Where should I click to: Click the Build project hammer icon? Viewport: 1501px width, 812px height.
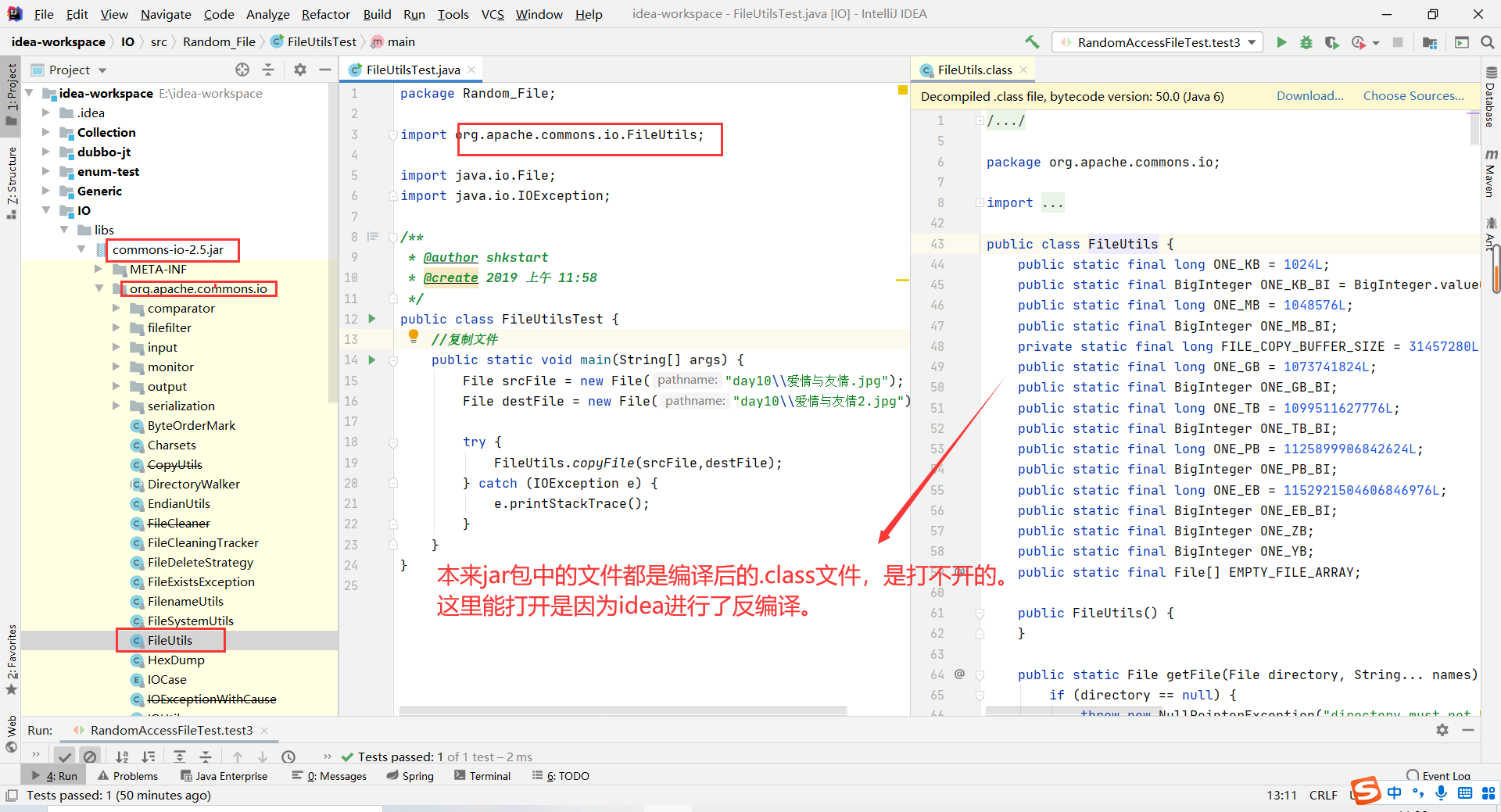click(x=1033, y=42)
